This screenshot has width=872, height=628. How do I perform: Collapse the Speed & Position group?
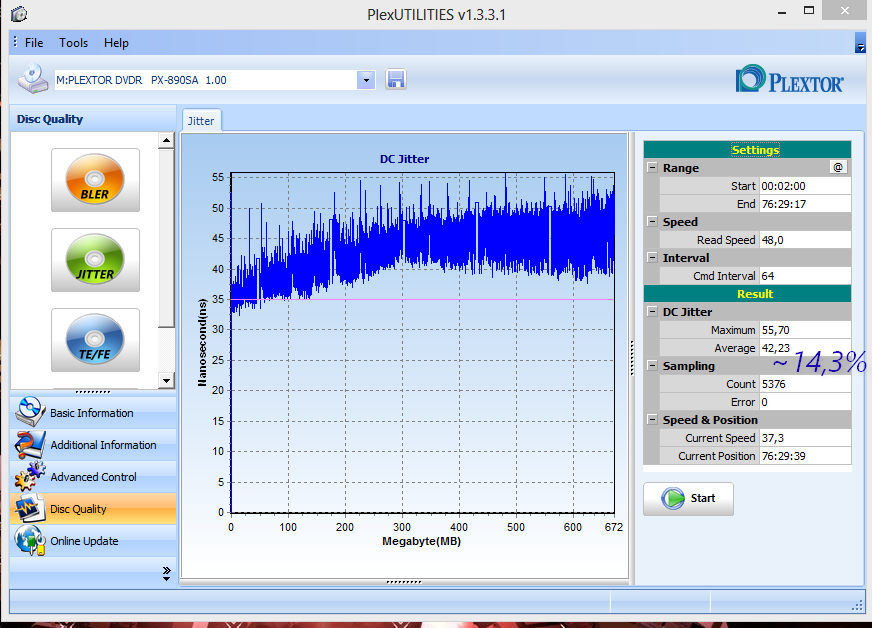(x=652, y=419)
